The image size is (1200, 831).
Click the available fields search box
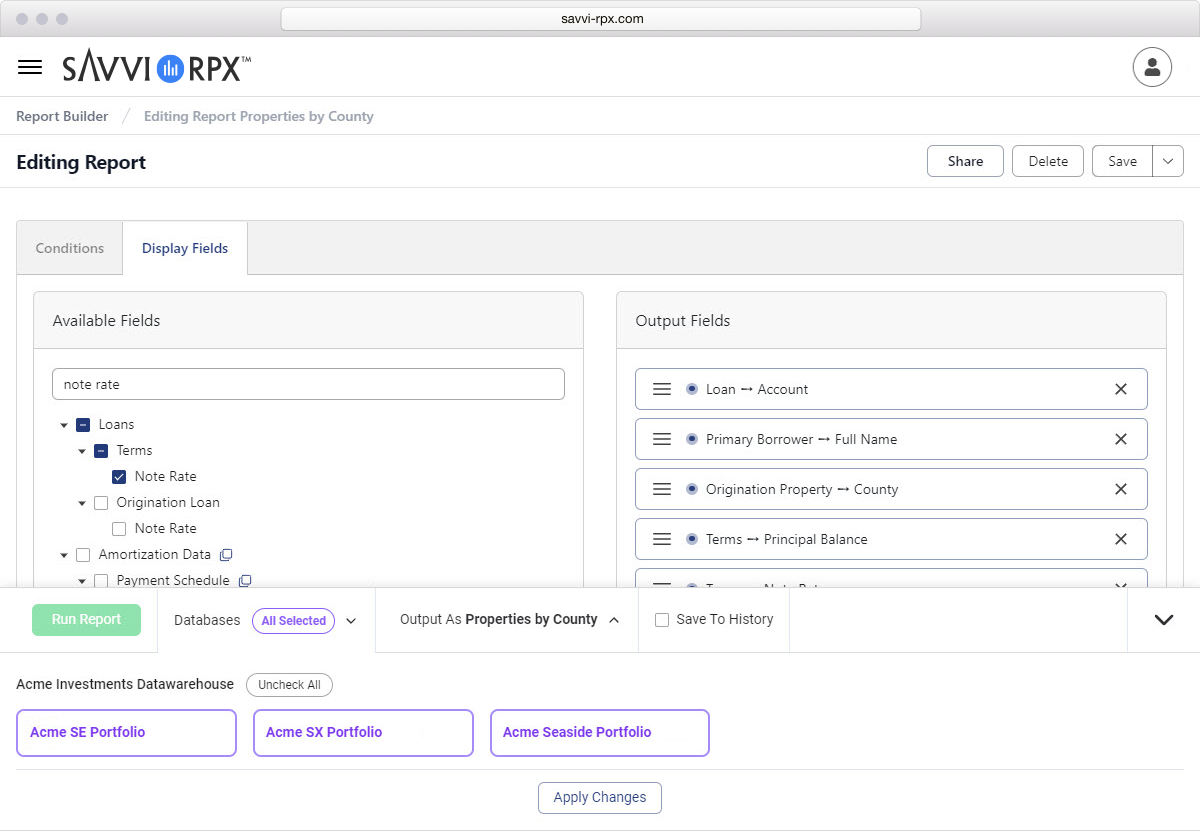[308, 384]
